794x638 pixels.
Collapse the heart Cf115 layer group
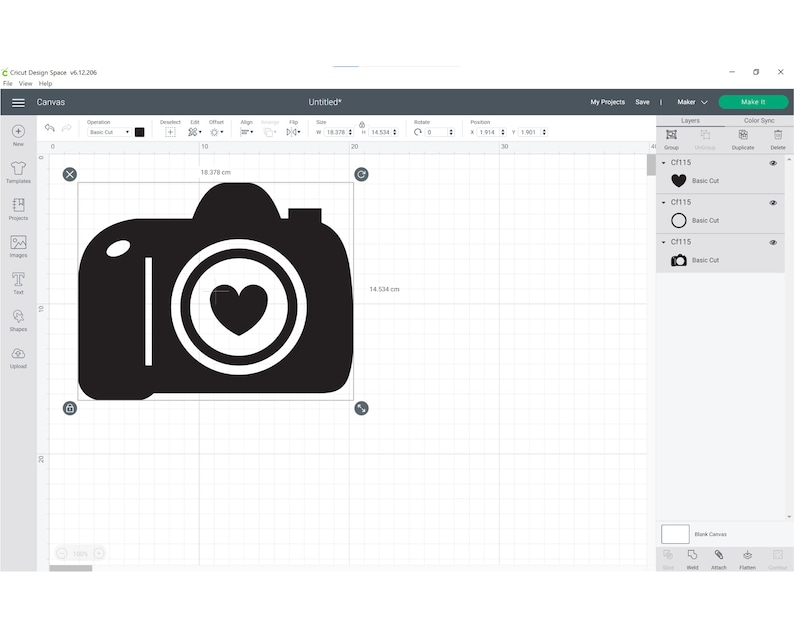click(664, 163)
